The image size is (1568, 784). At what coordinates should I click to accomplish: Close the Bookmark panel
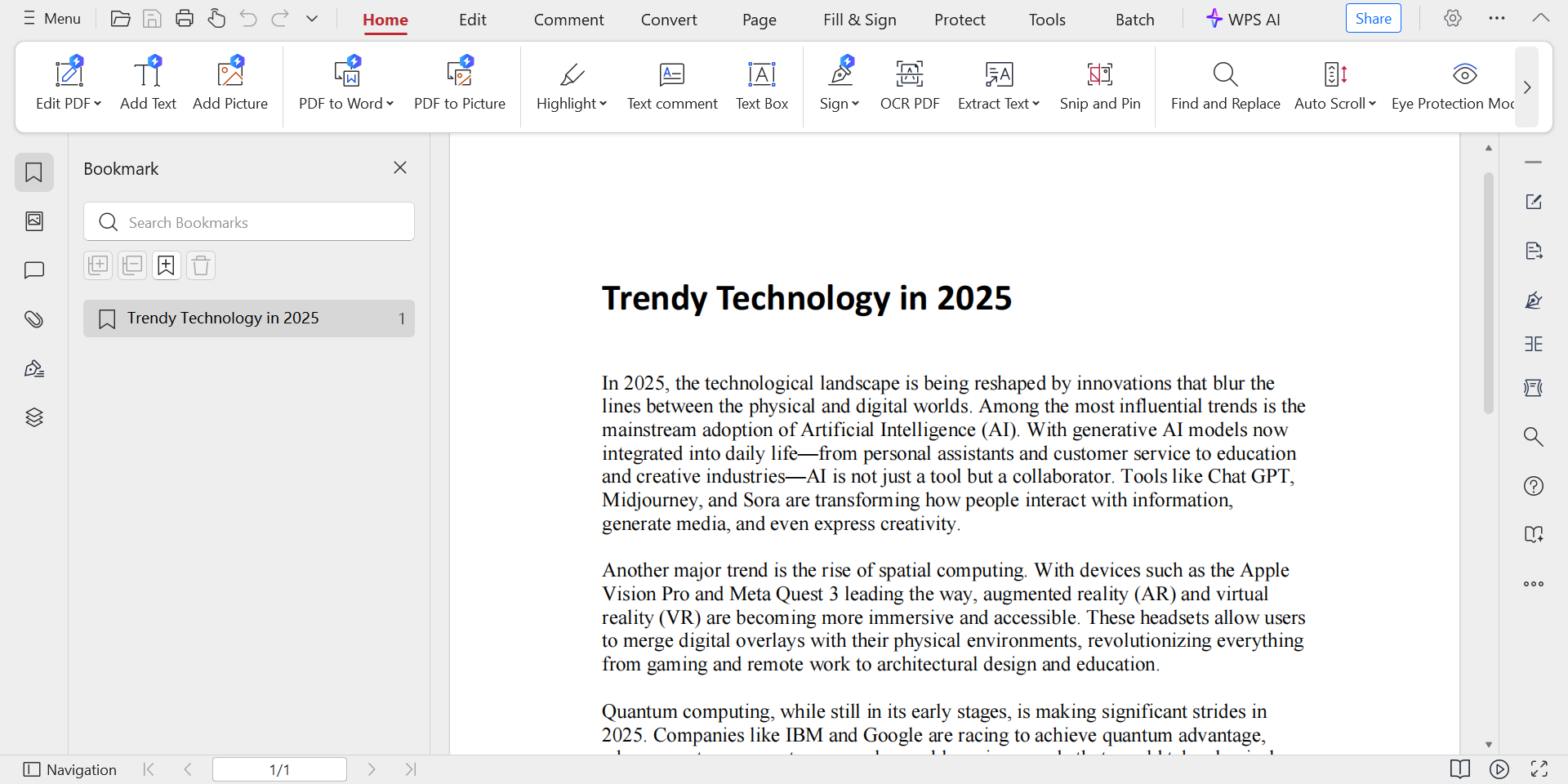click(400, 167)
